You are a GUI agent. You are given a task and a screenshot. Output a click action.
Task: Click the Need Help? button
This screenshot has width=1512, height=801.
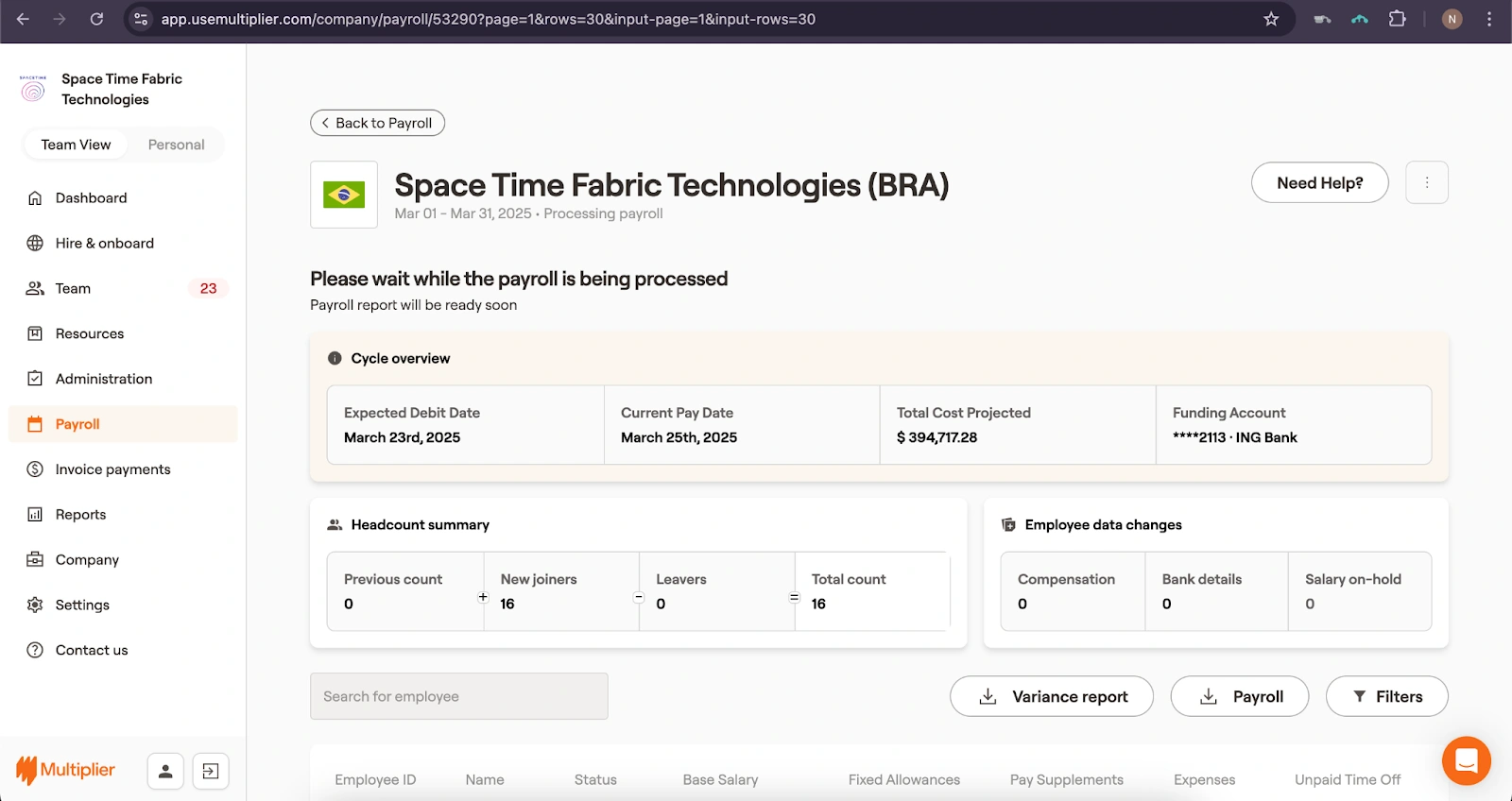1319,182
